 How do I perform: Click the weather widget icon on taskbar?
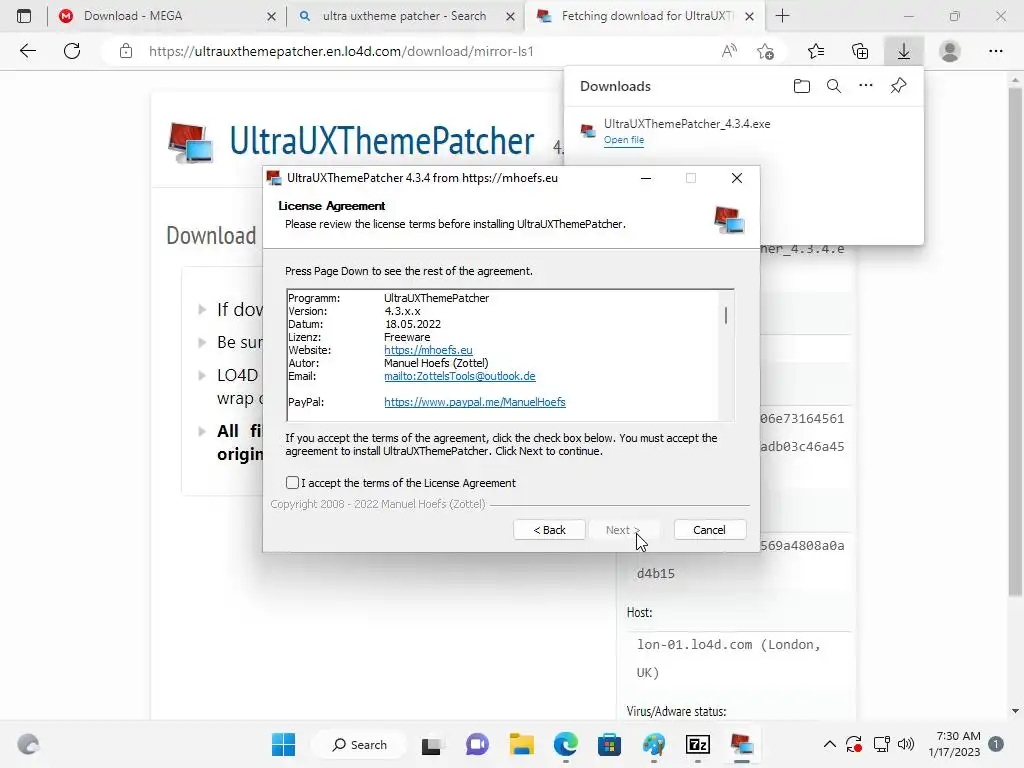click(x=28, y=744)
